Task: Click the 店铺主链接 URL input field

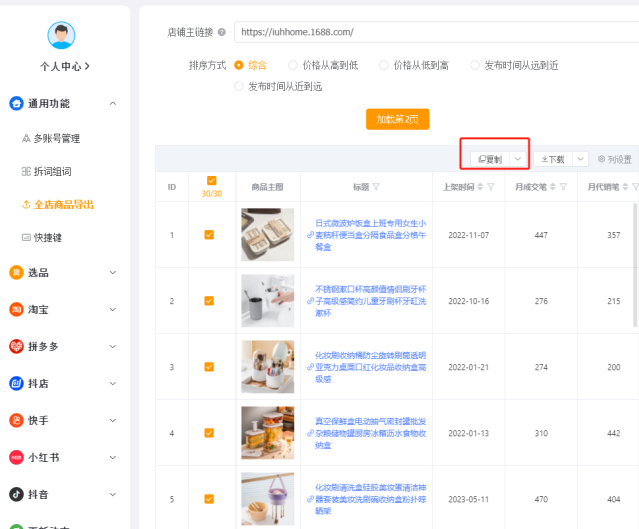Action: (435, 32)
